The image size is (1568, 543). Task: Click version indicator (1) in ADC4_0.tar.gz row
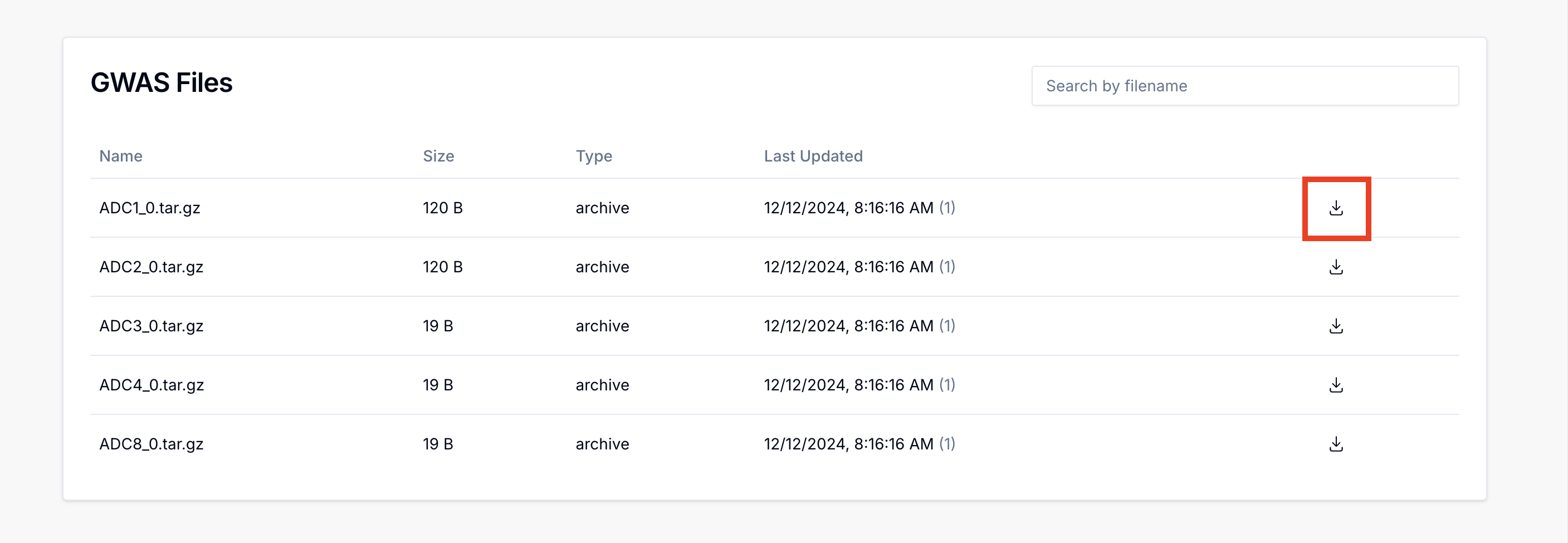(946, 385)
